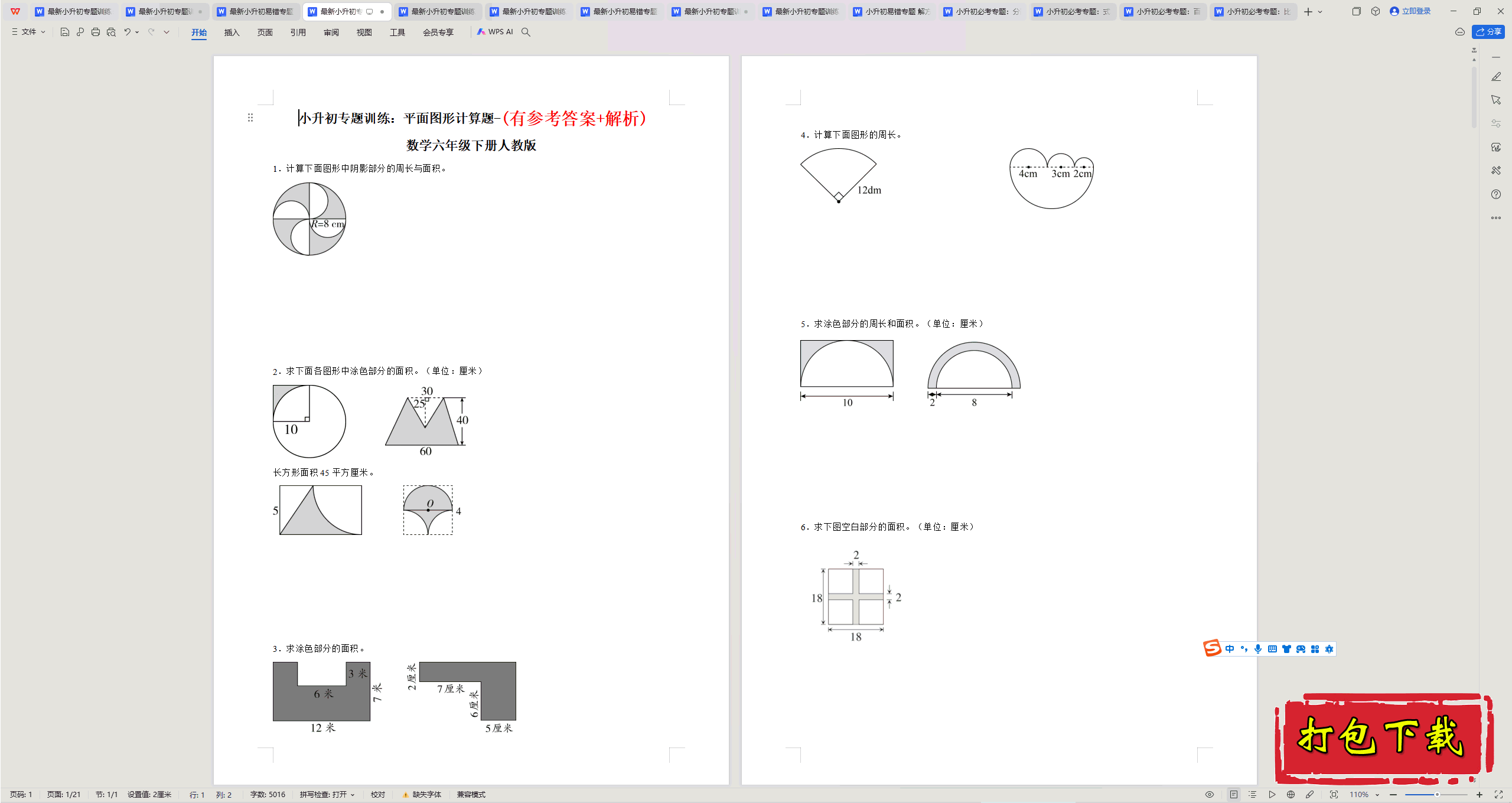Click the 校对 proofreading button in status bar
This screenshot has height=803, width=1512.
point(378,795)
